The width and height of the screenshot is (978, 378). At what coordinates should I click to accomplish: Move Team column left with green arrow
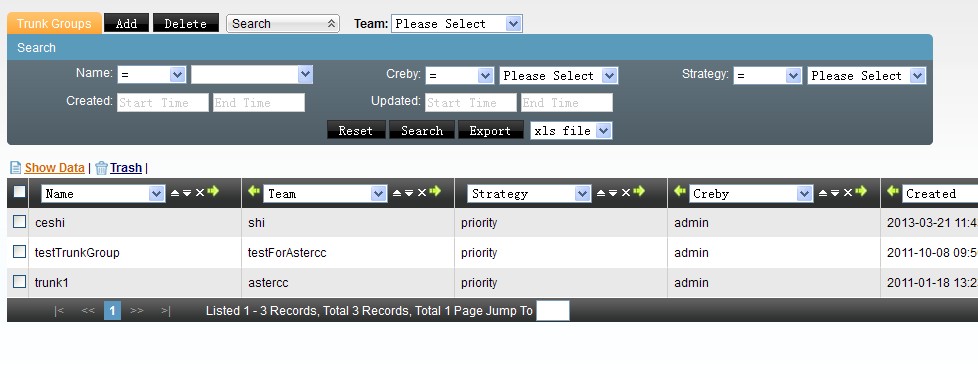click(x=254, y=191)
